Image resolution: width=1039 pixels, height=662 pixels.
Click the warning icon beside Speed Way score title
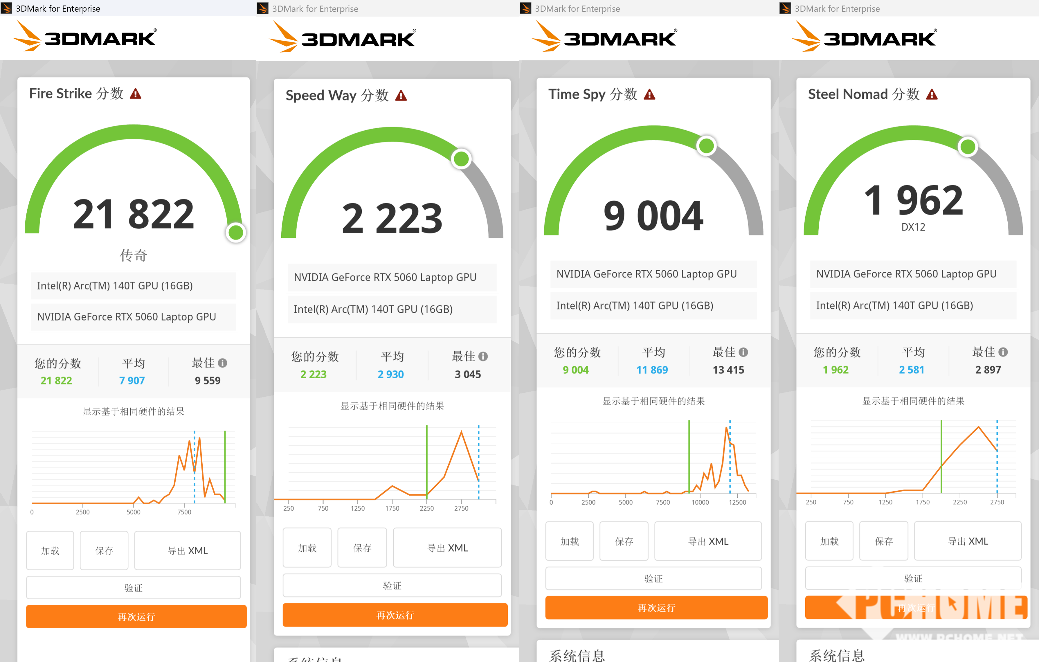click(x=401, y=96)
